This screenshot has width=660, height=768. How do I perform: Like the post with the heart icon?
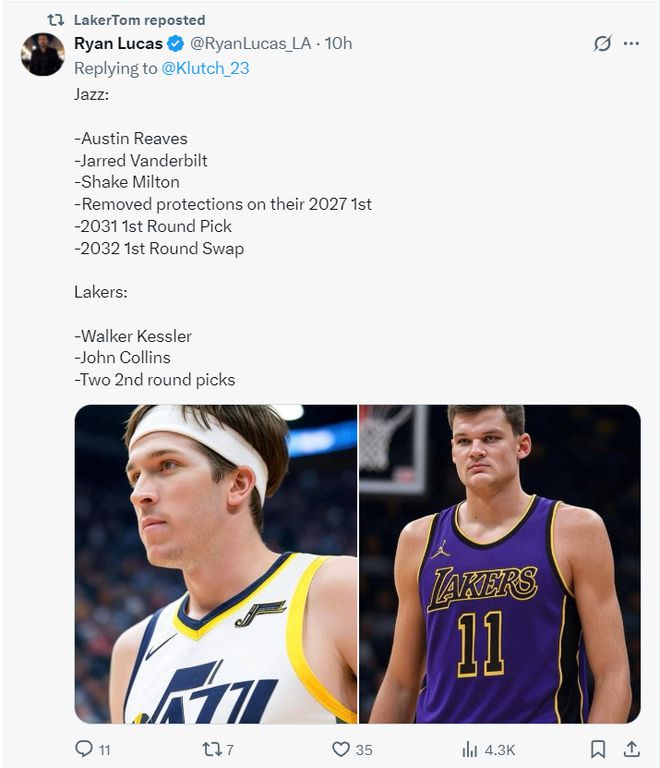coord(340,748)
